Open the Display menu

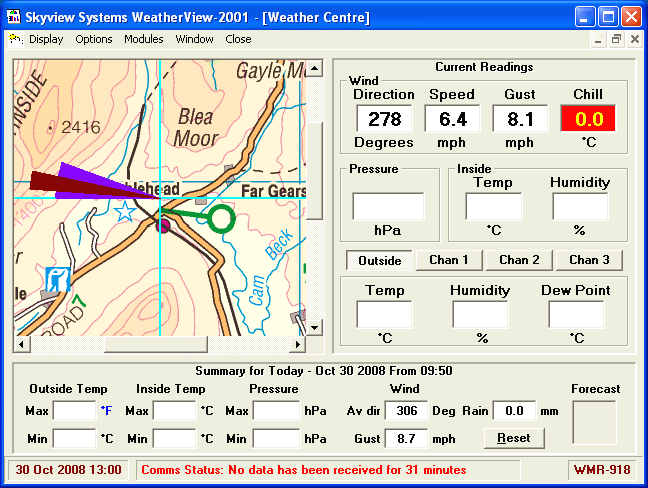coord(46,39)
